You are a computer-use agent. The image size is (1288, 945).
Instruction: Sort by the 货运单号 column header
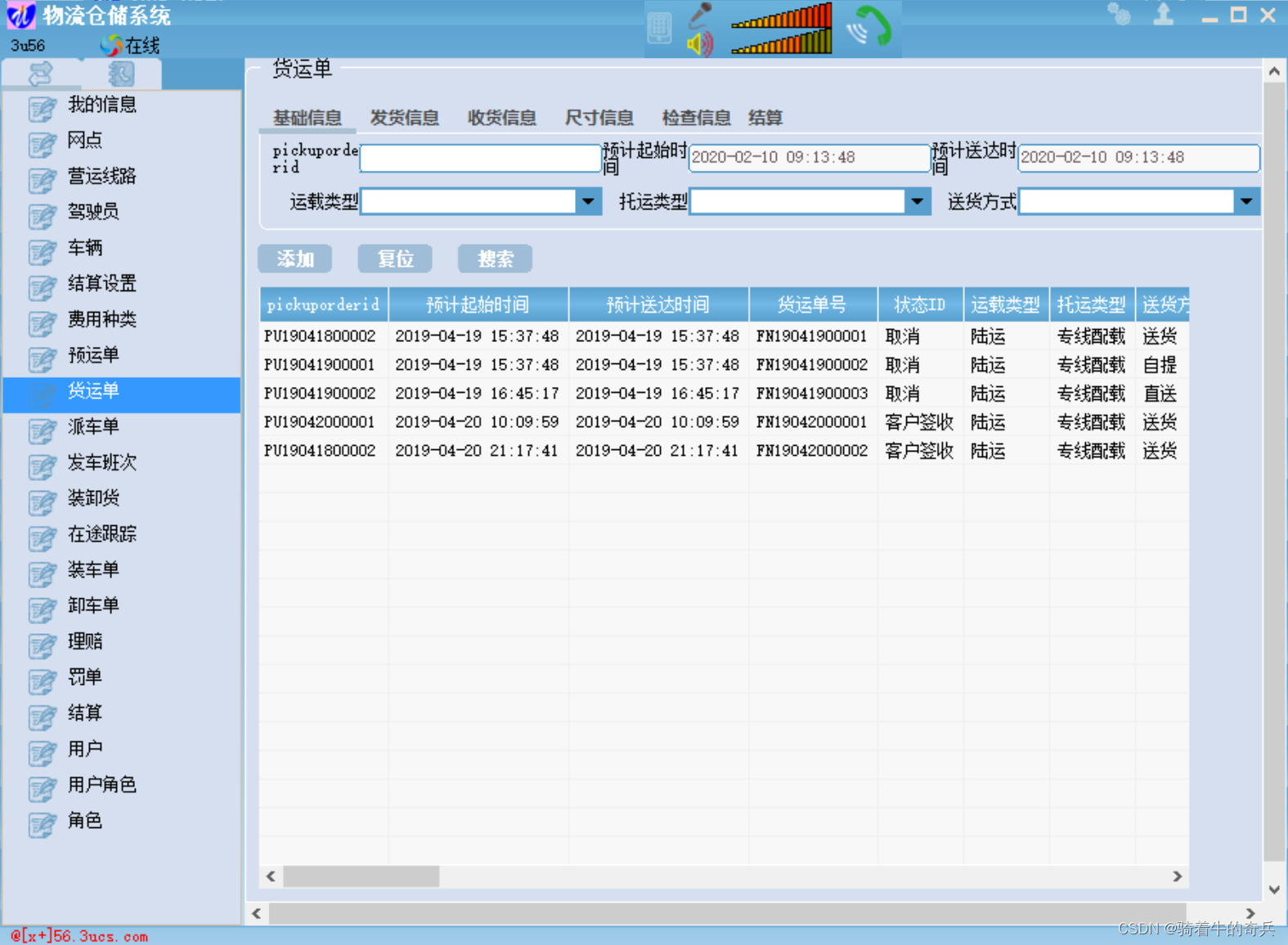click(x=813, y=304)
